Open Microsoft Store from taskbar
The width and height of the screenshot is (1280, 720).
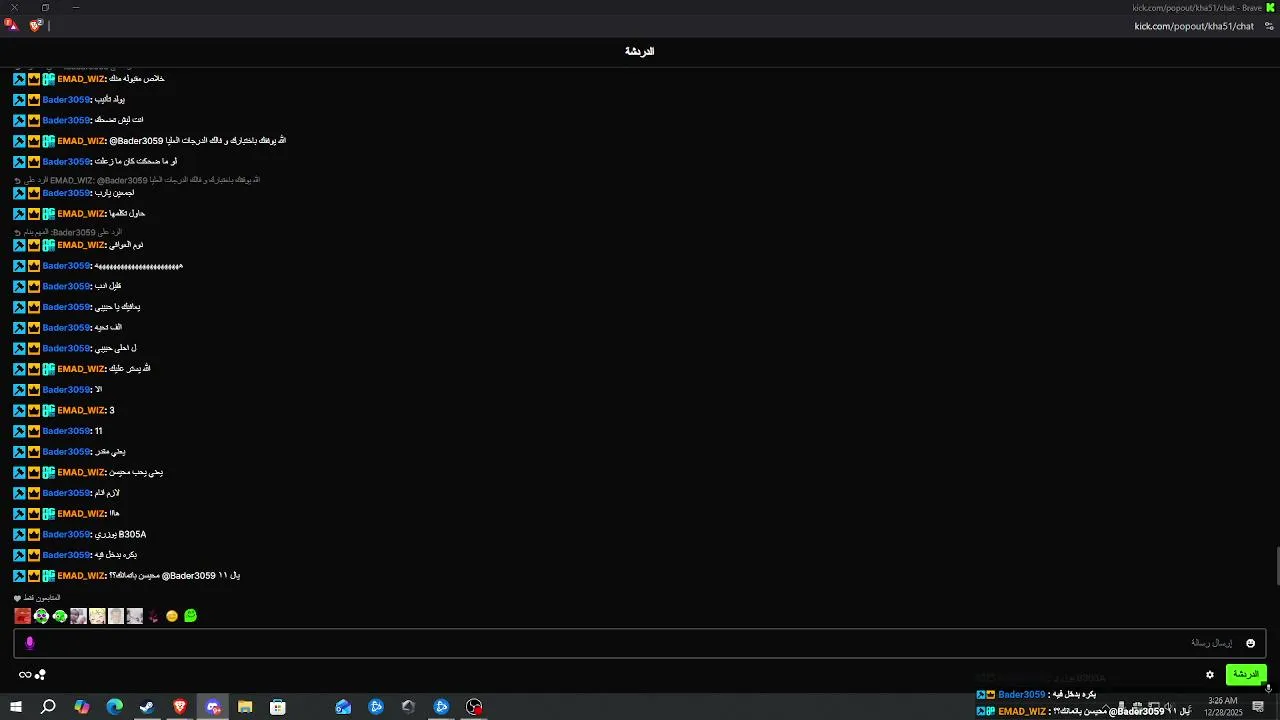[x=278, y=707]
